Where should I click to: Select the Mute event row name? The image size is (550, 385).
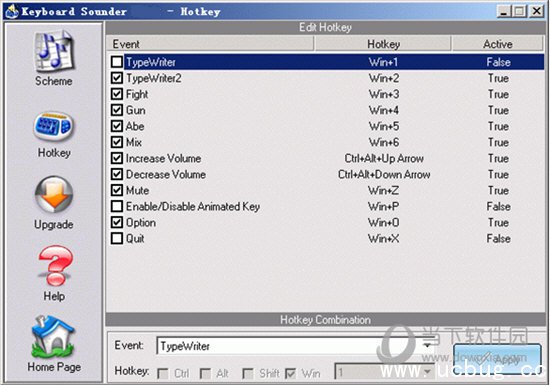pos(138,190)
